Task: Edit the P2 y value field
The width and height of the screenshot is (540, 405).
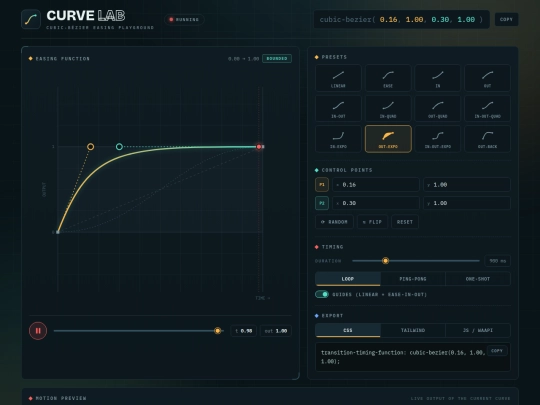Action: (467, 203)
